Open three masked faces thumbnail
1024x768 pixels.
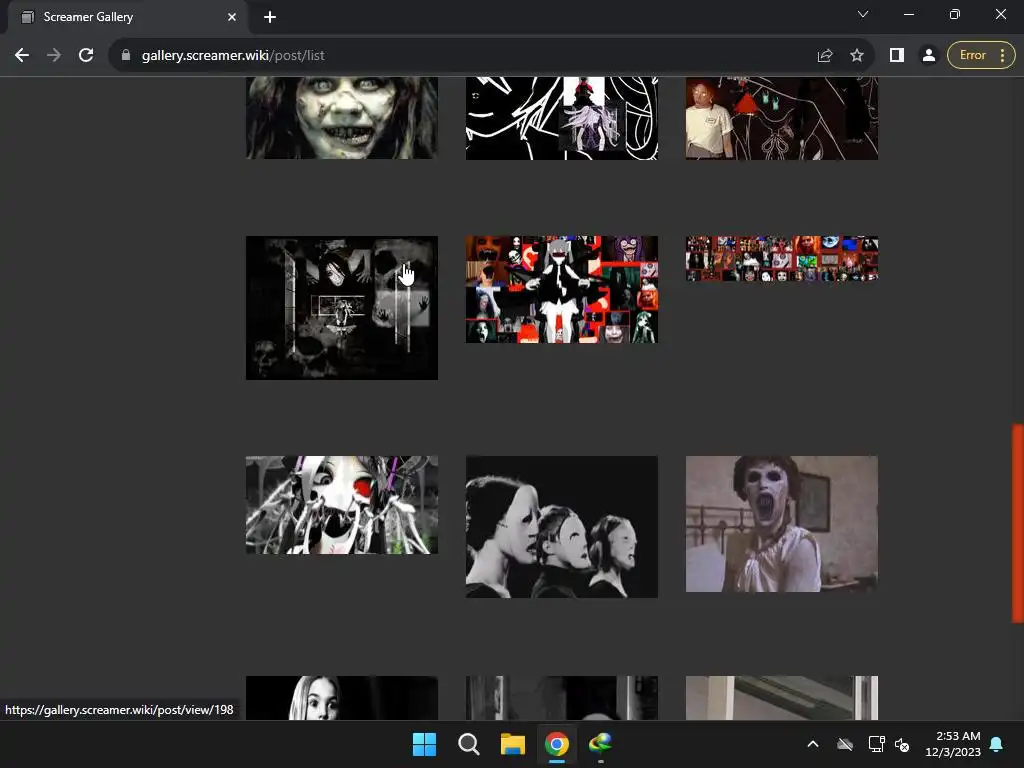(x=562, y=527)
